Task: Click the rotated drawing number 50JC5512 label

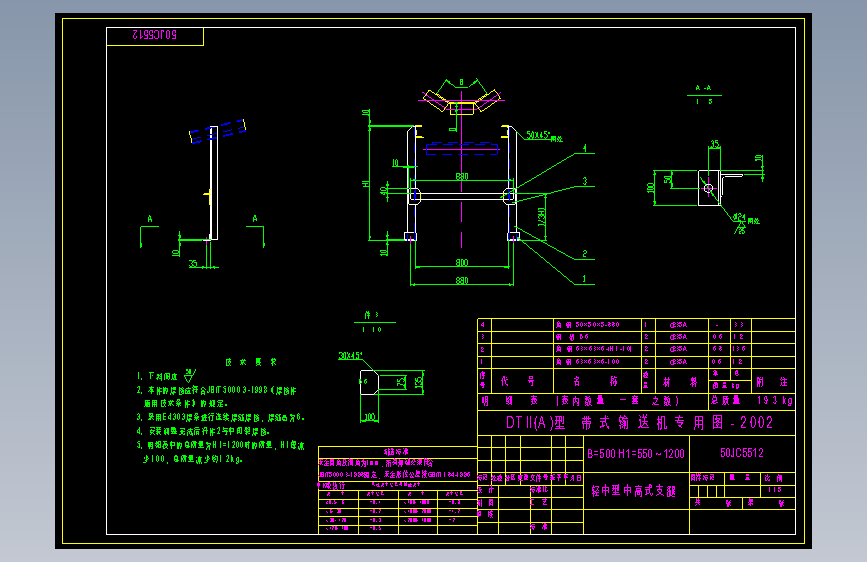Action: 155,35
